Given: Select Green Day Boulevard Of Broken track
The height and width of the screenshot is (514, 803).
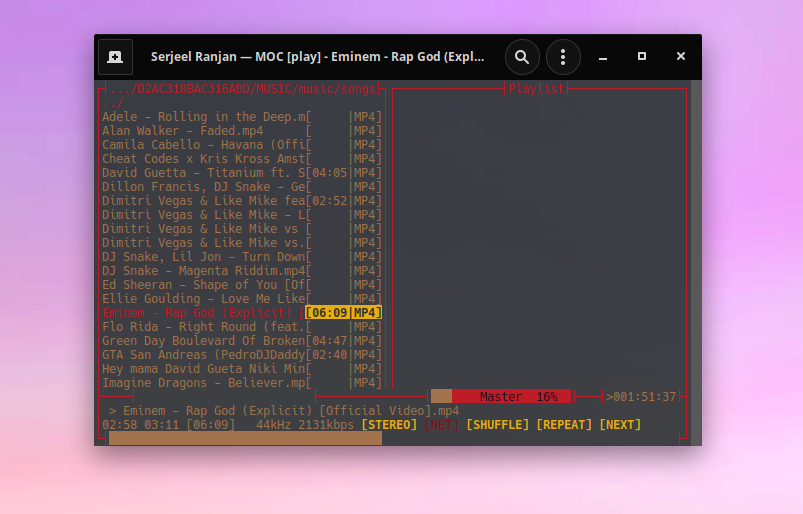Looking at the screenshot, I should coord(242,341).
